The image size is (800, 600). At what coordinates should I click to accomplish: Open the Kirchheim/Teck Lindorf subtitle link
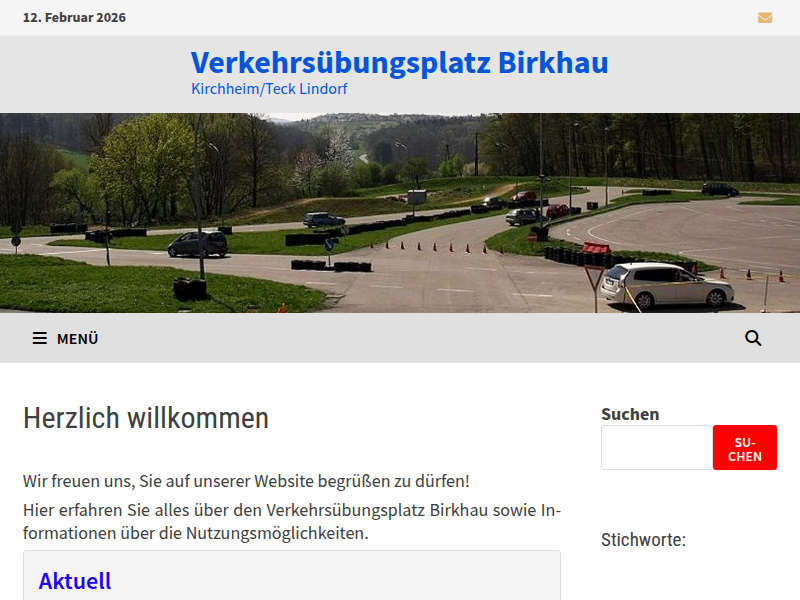point(270,88)
